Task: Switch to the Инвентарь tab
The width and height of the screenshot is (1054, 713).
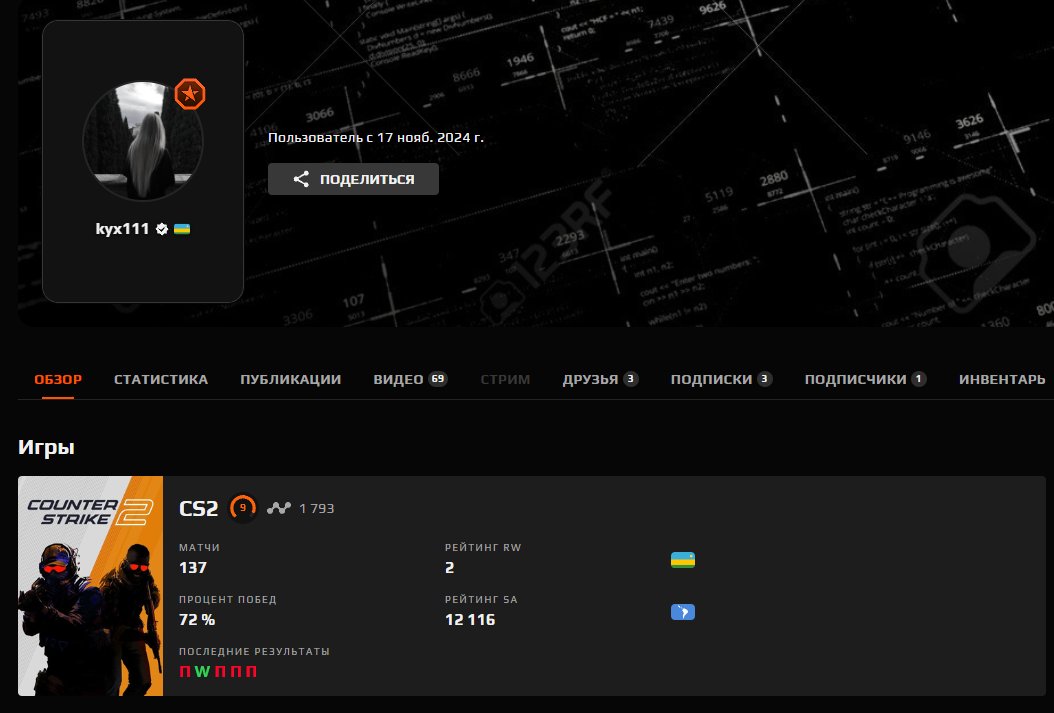Action: [x=1002, y=380]
